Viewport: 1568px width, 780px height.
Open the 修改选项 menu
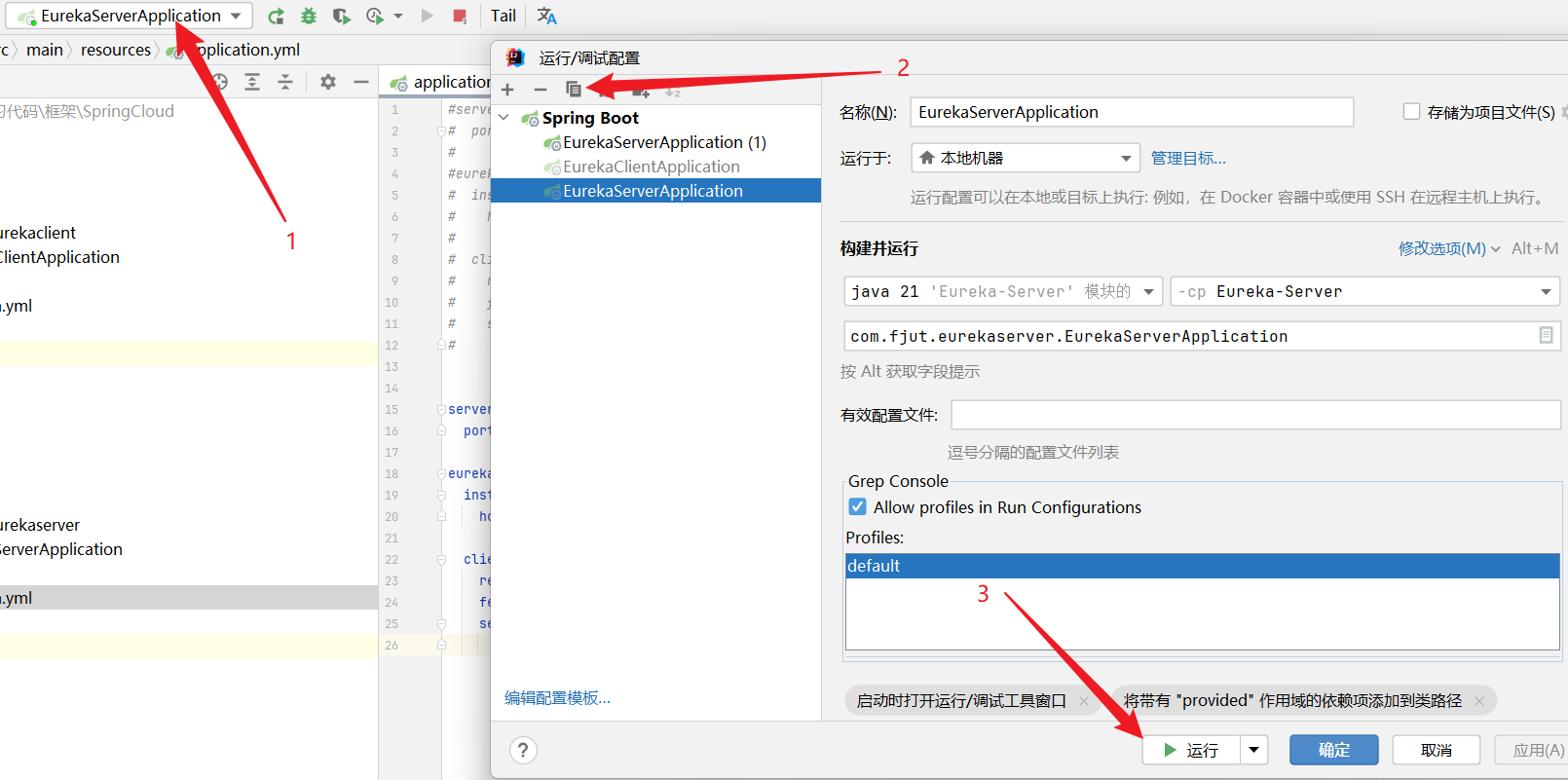click(1448, 248)
